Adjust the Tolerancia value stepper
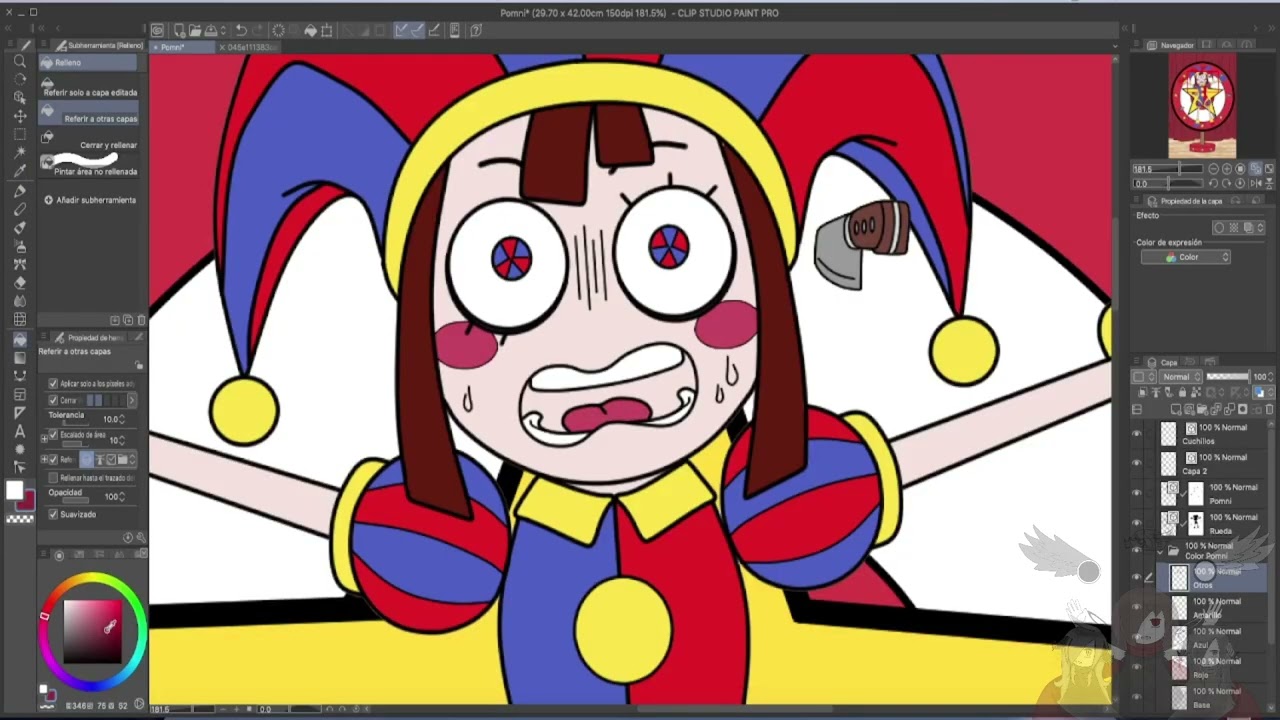1280x720 pixels. (x=122, y=419)
